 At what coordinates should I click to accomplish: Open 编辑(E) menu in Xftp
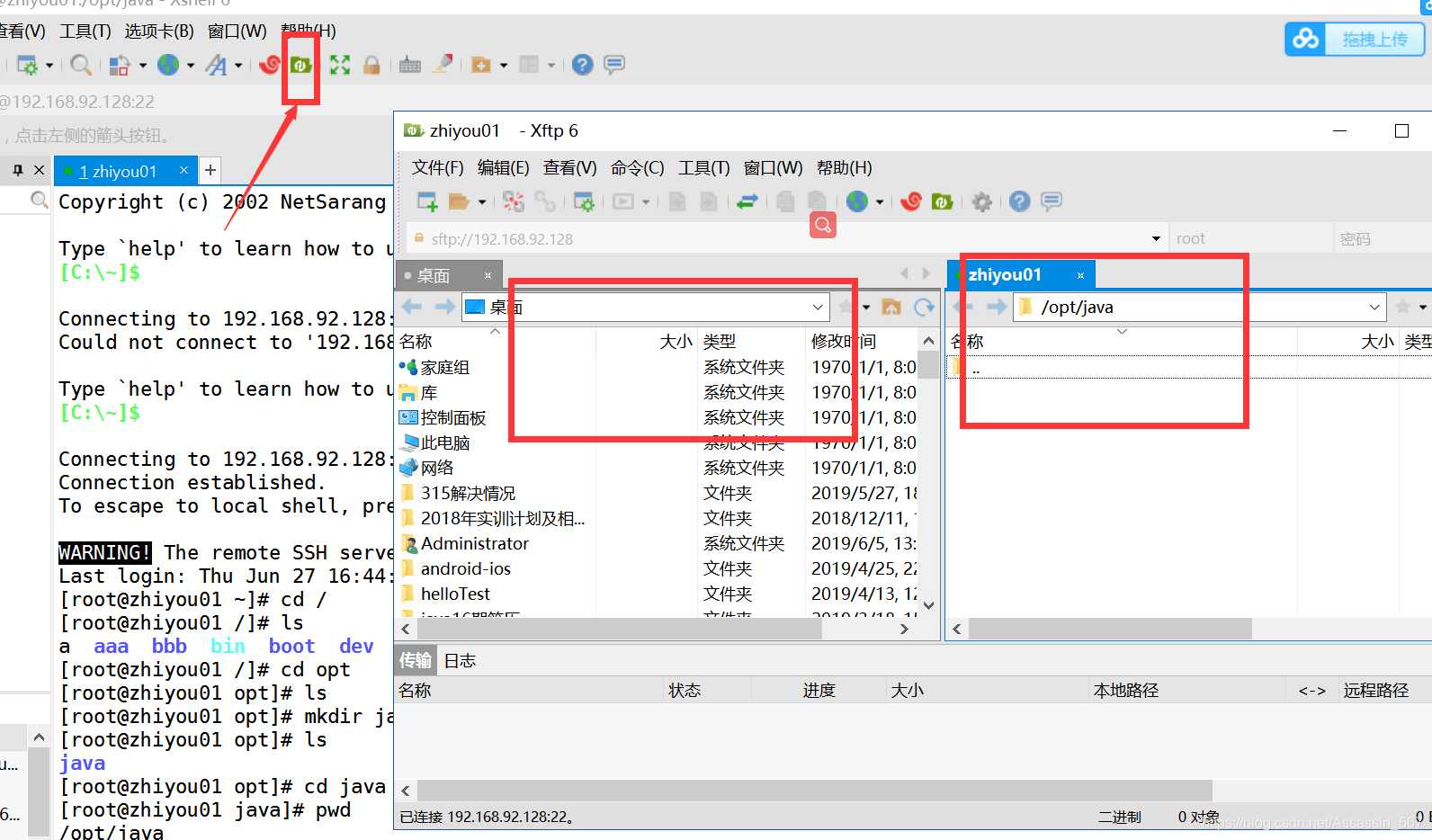[x=503, y=168]
